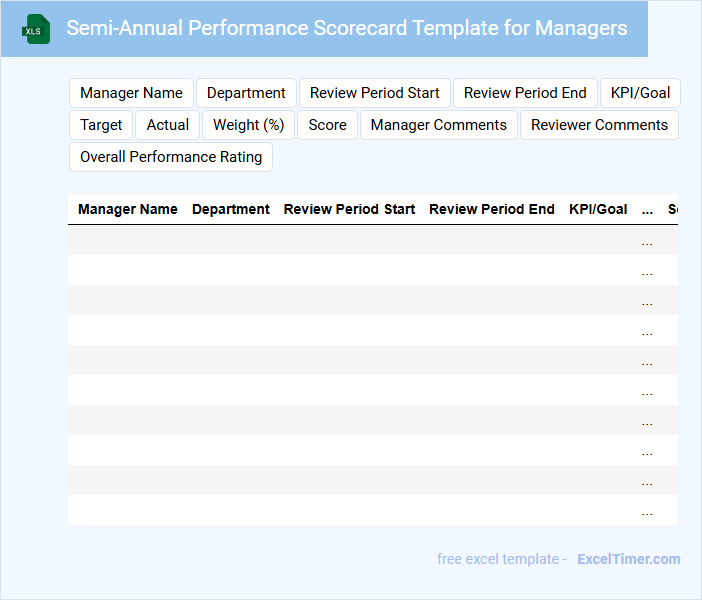Viewport: 702px width, 600px height.
Task: Click the Target tag
Action: tap(101, 125)
